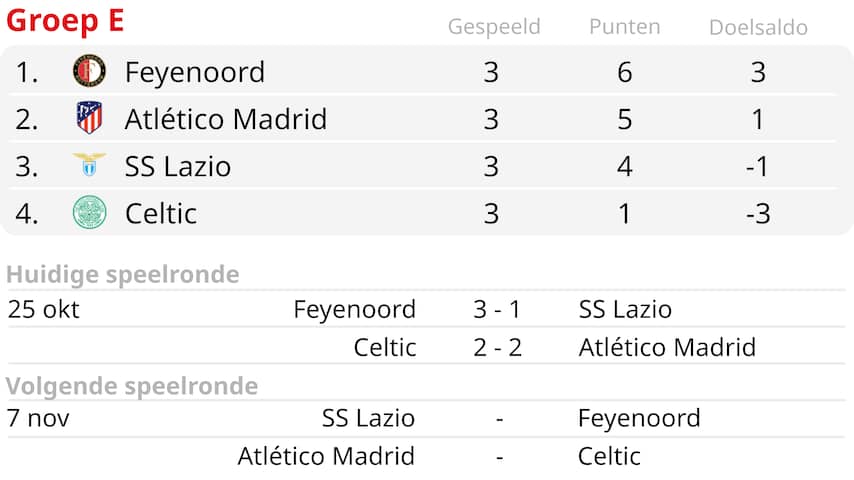Click SS Lazio in the 7 nov fixture
The width and height of the screenshot is (854, 480).
368,418
